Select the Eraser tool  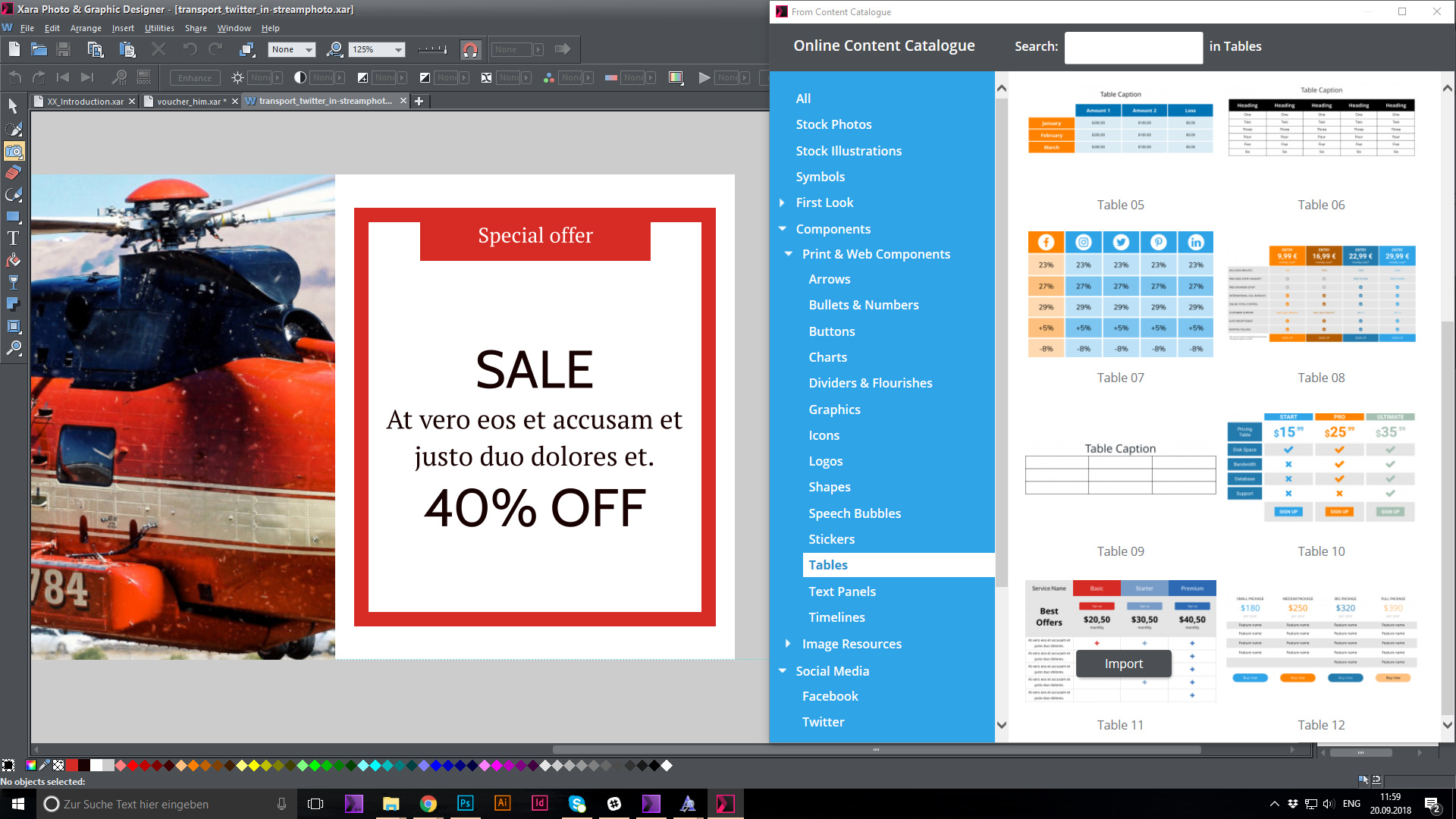click(x=13, y=173)
